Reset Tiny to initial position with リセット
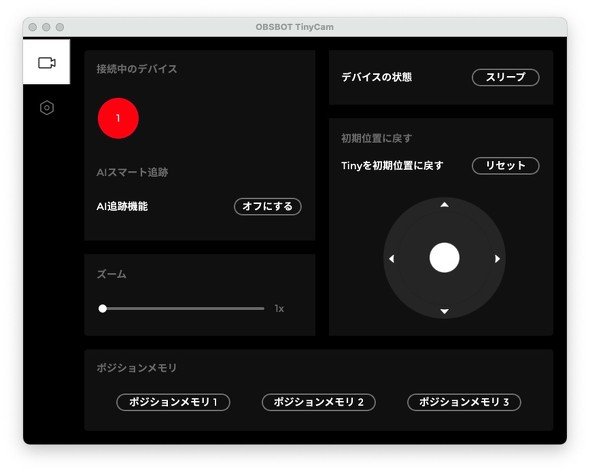This screenshot has width=590, height=473. [x=505, y=166]
